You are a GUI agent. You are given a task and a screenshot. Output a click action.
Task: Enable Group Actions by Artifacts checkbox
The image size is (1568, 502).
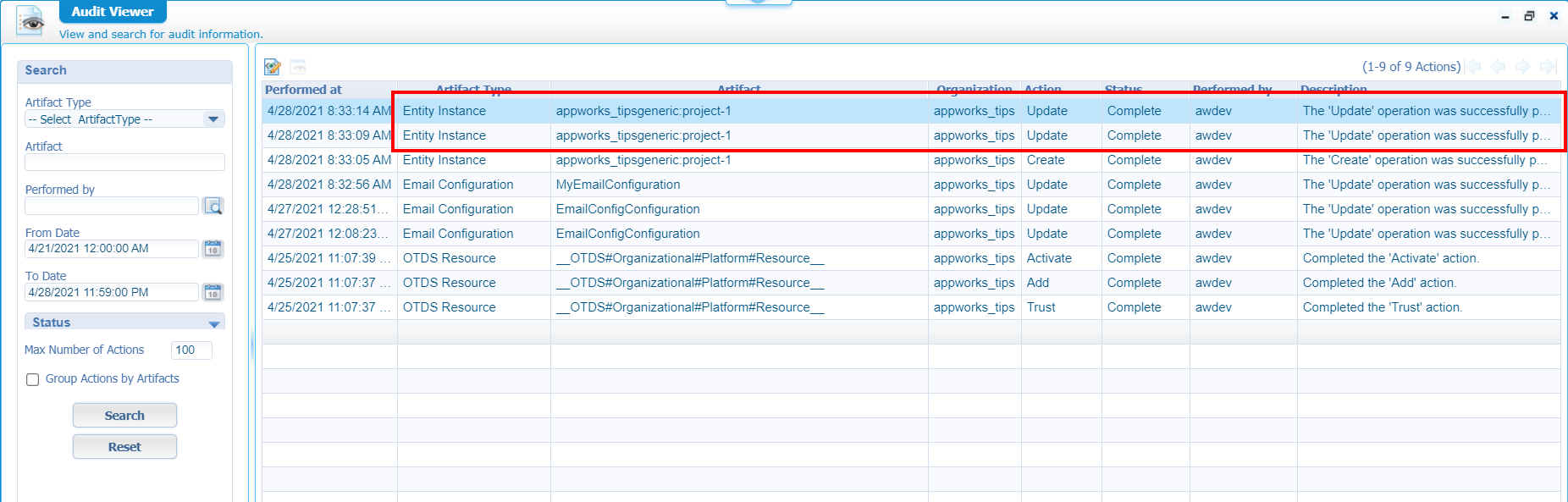click(x=33, y=379)
